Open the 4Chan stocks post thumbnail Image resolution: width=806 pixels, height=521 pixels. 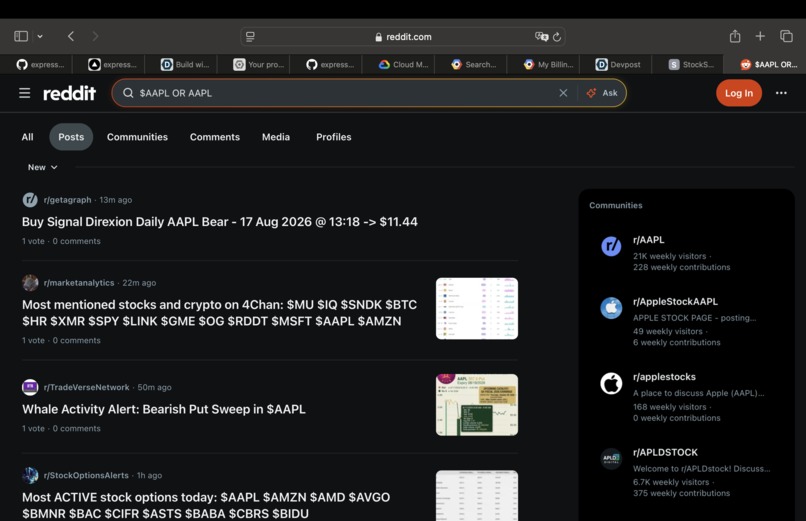[477, 308]
